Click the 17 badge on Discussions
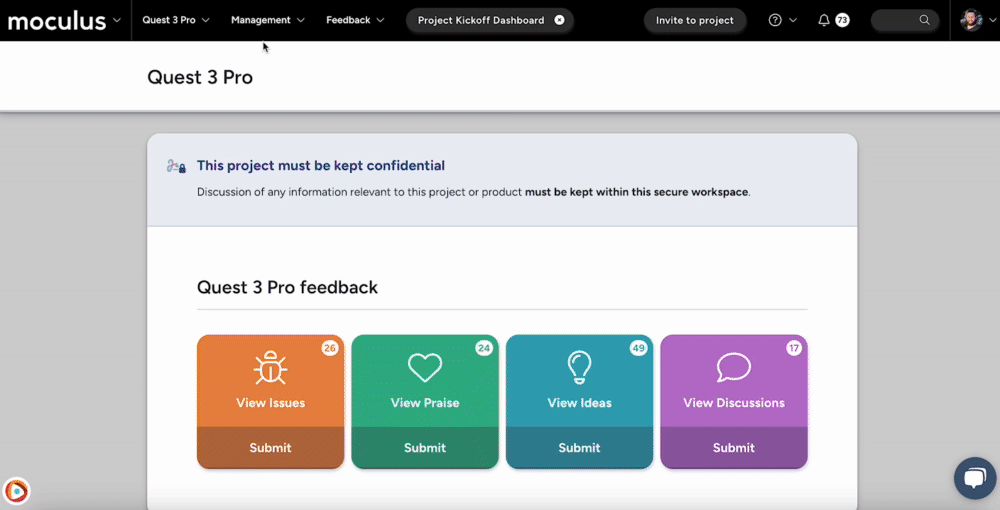 794,348
